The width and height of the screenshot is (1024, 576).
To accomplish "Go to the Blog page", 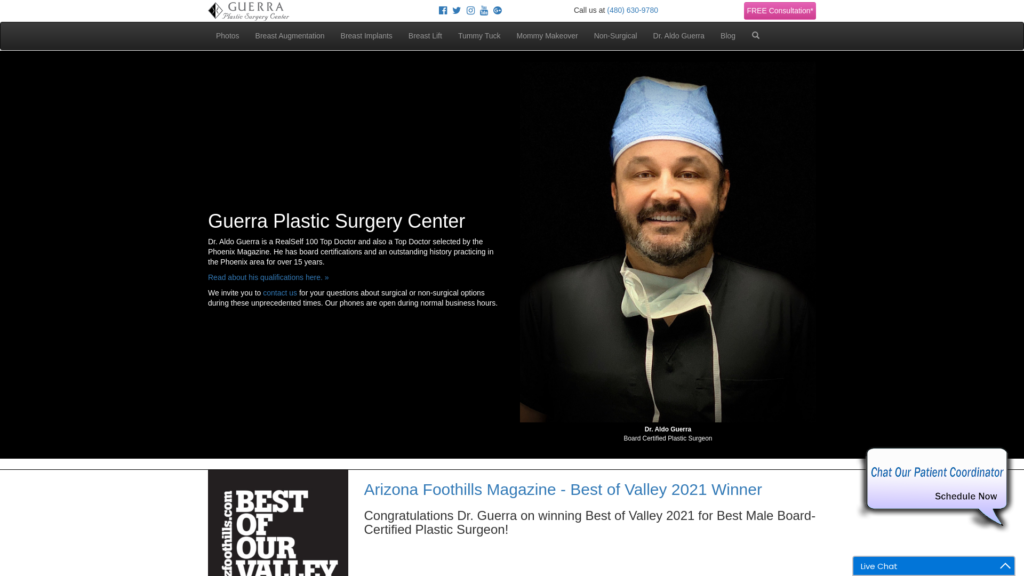I will click(x=728, y=36).
